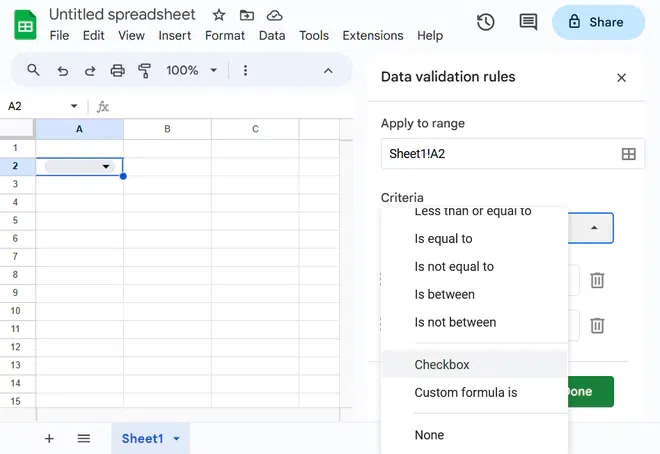Open version history clock icon

486,22
